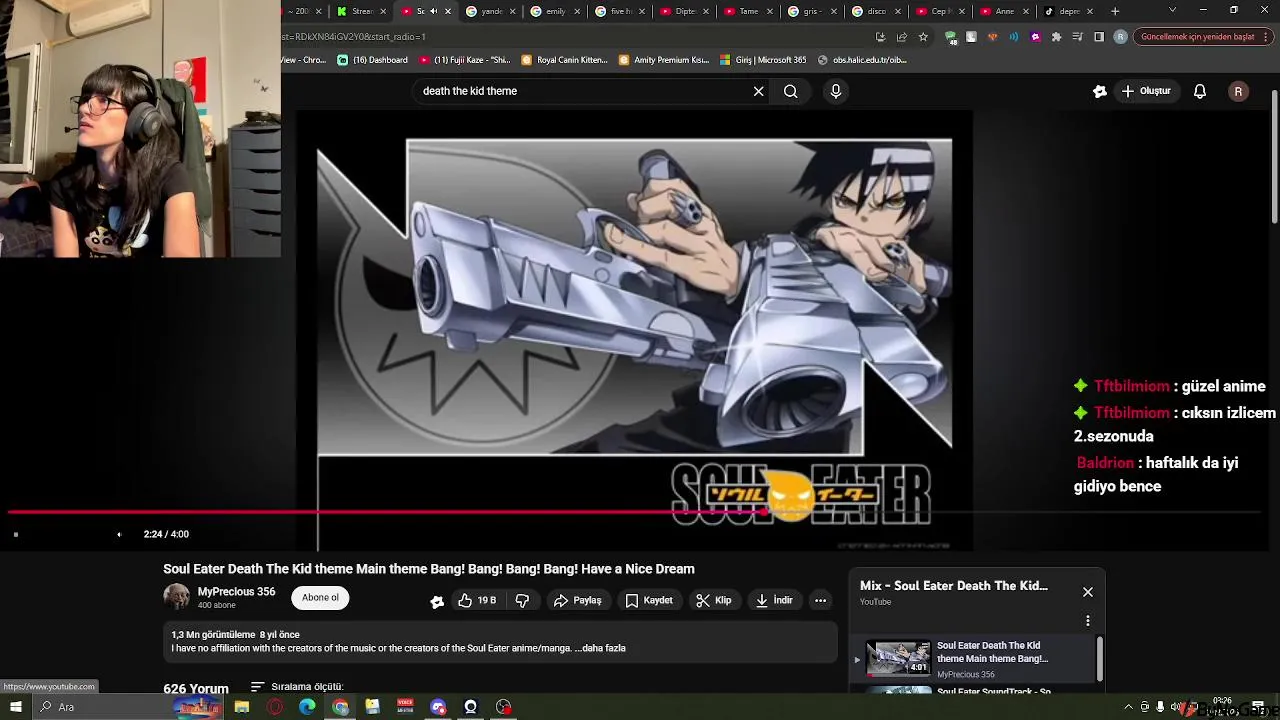Mute the playing tab via speaker icon
The image size is (1280, 720).
(433, 11)
